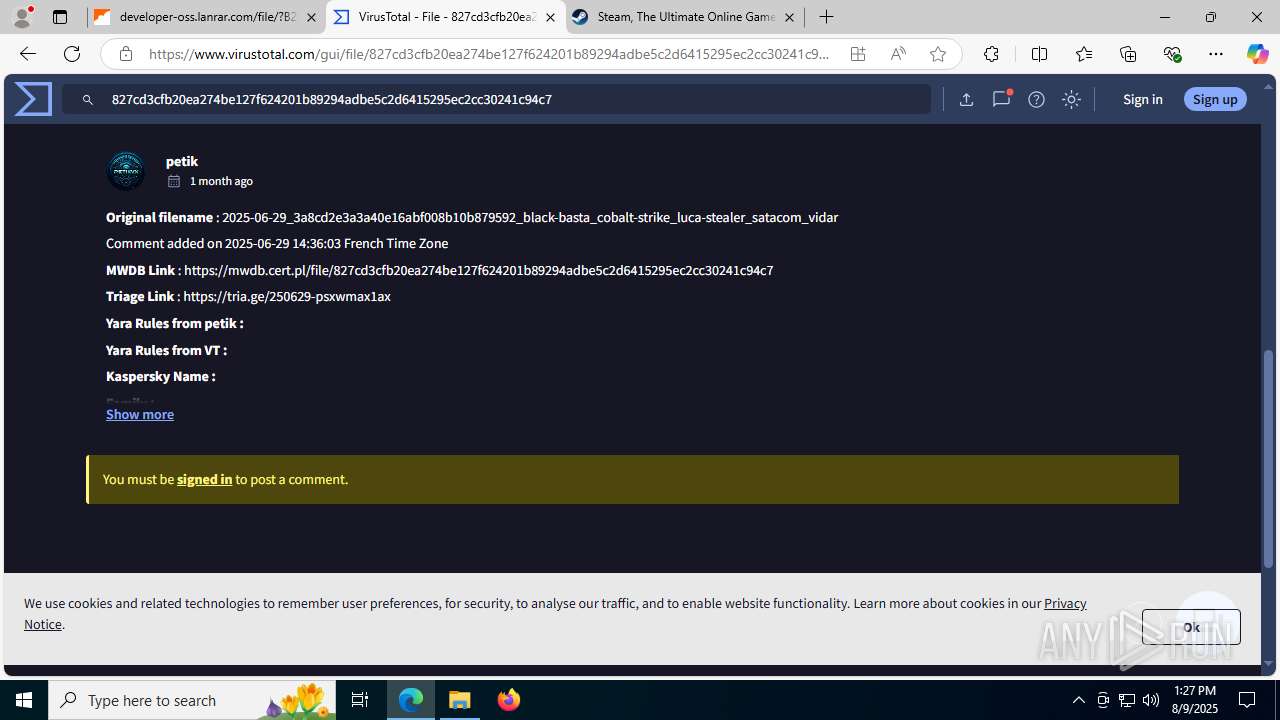Reload the page with refresh icon
The width and height of the screenshot is (1280, 720).
click(72, 54)
